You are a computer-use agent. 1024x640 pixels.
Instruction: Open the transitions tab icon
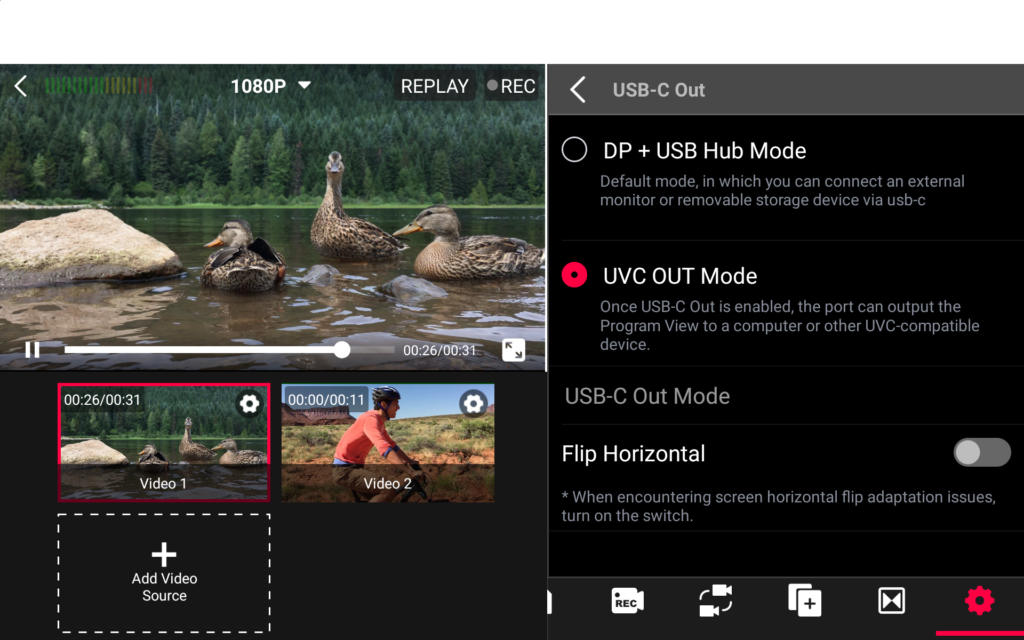(x=891, y=601)
